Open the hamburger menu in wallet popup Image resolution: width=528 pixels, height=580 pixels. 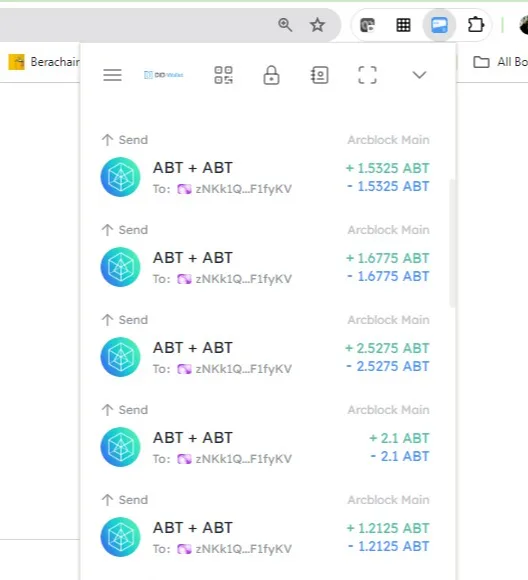112,75
